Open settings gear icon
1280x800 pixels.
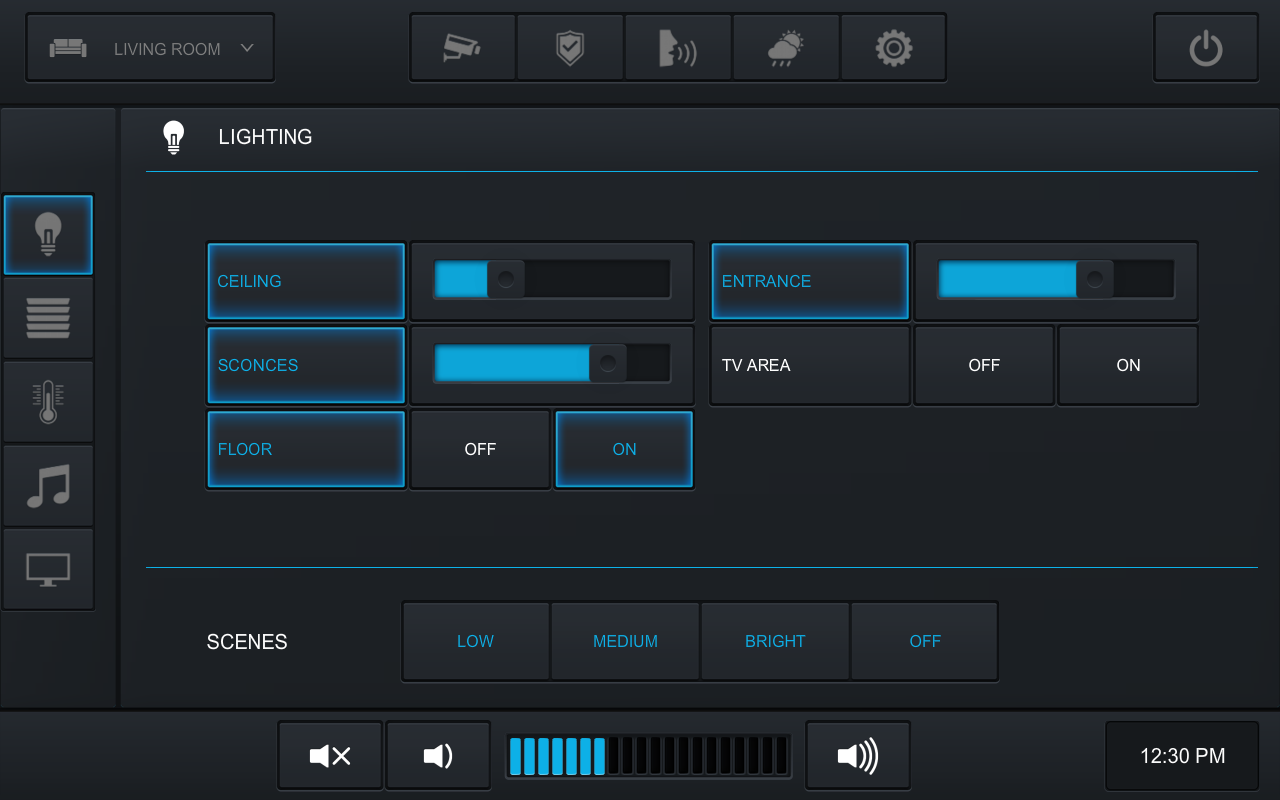[893, 47]
